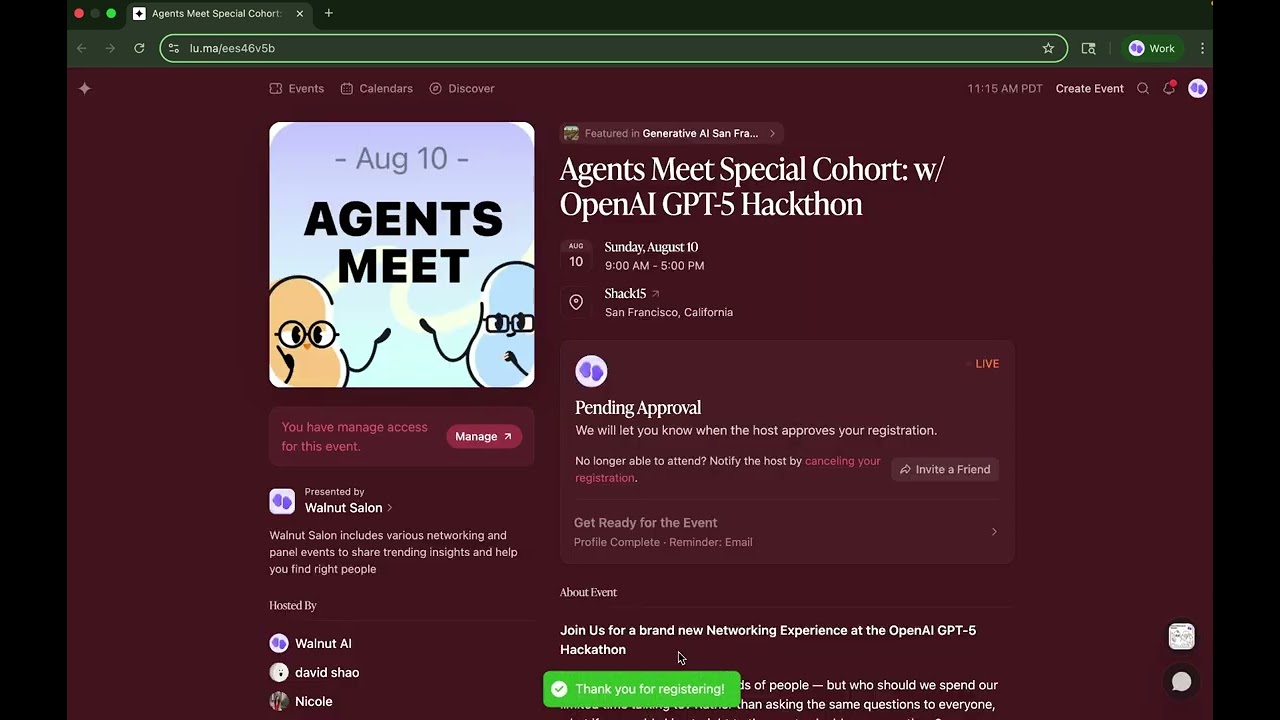
Task: Expand Featured in Generative AI San Francisco
Action: click(671, 133)
